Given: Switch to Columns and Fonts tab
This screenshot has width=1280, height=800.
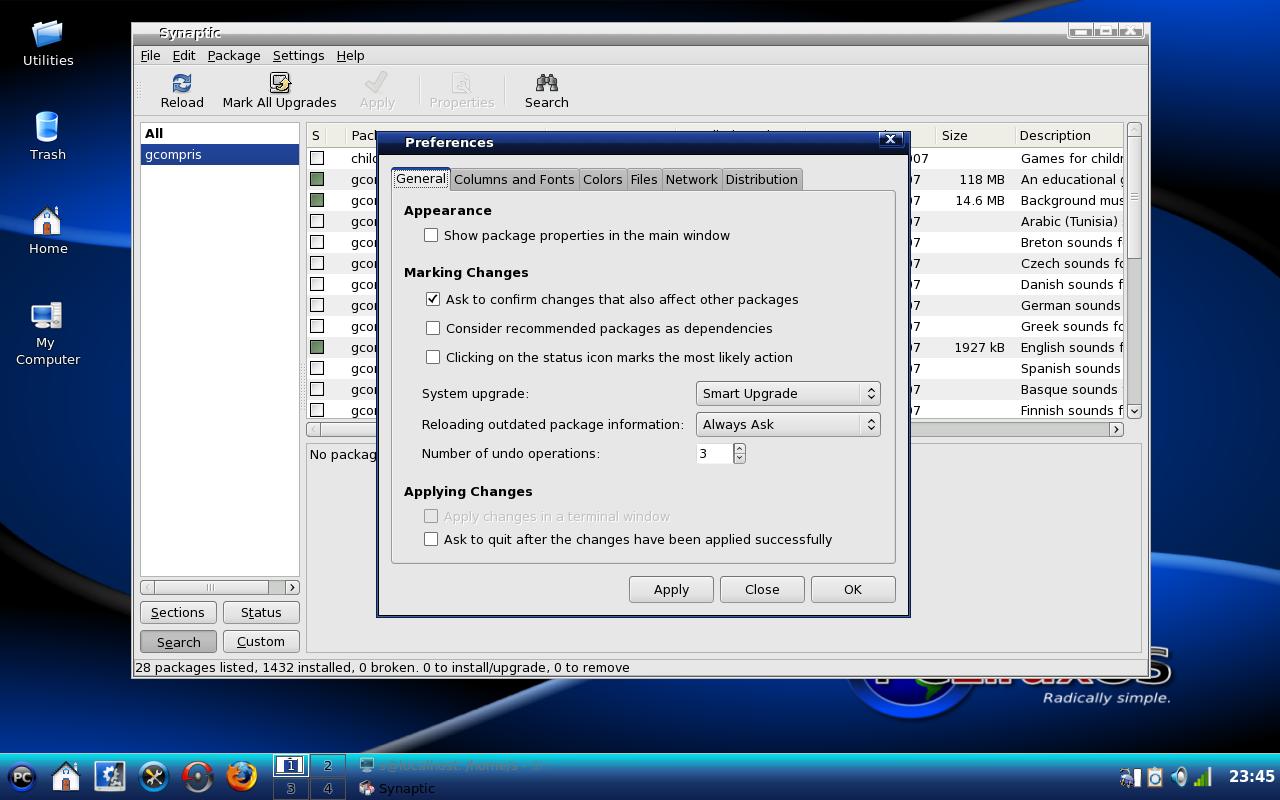Looking at the screenshot, I should point(514,179).
